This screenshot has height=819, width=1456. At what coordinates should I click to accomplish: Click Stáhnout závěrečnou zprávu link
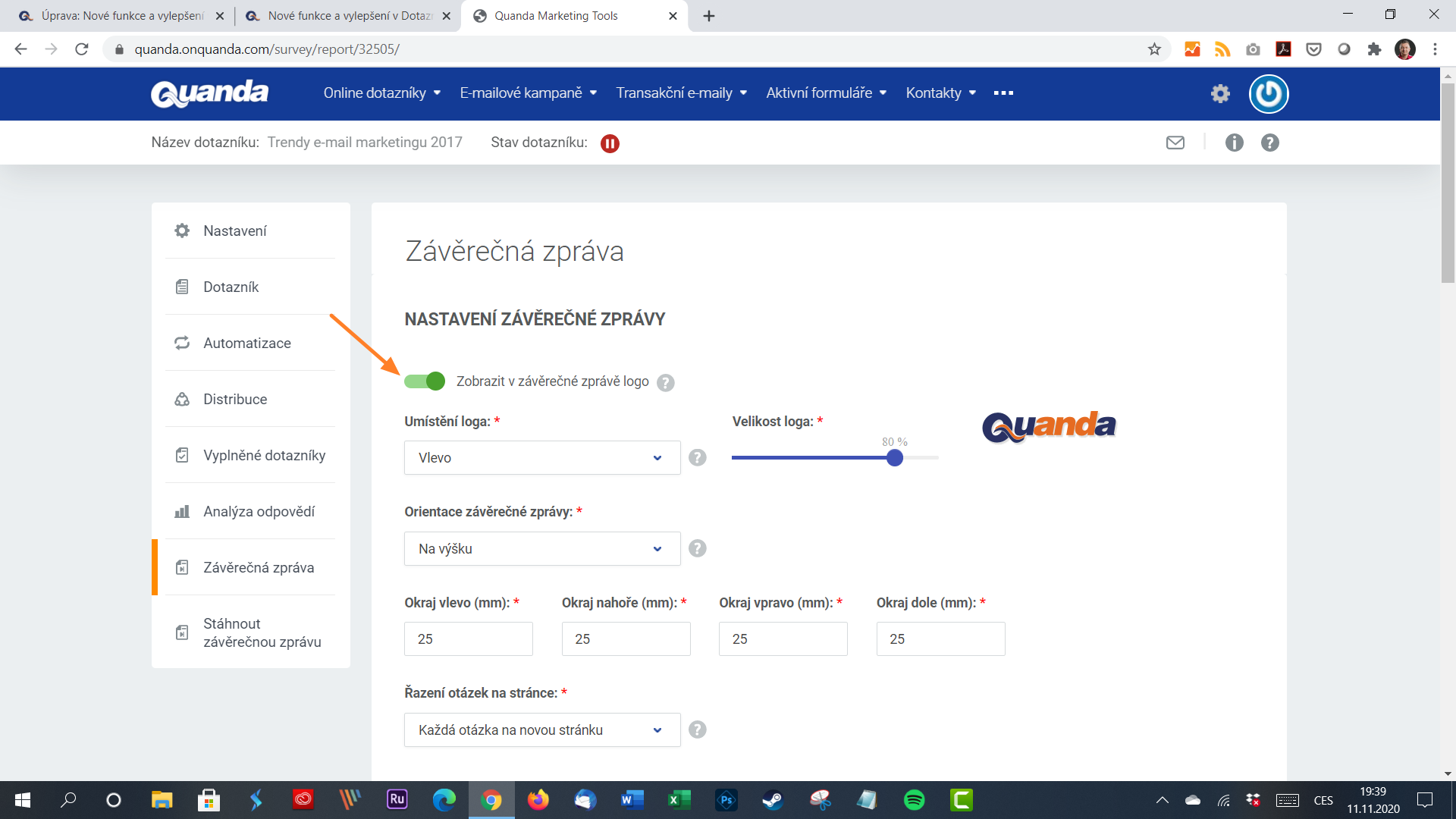click(x=250, y=632)
